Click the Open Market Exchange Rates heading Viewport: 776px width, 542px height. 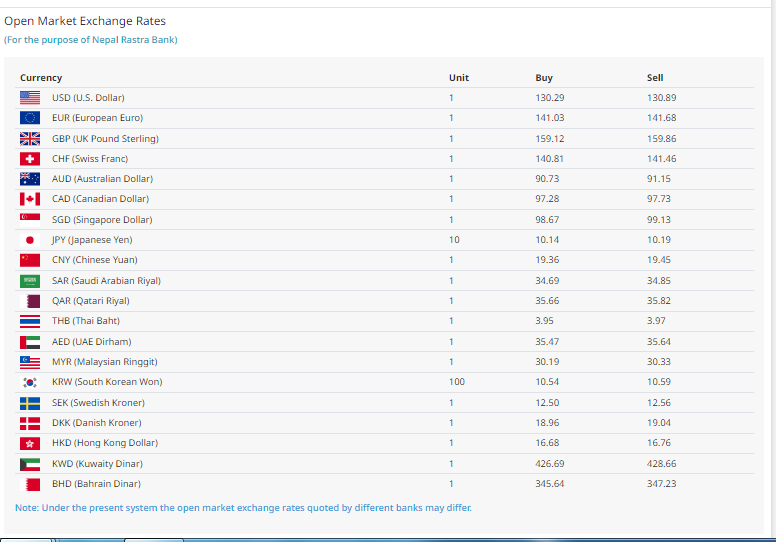[x=85, y=21]
